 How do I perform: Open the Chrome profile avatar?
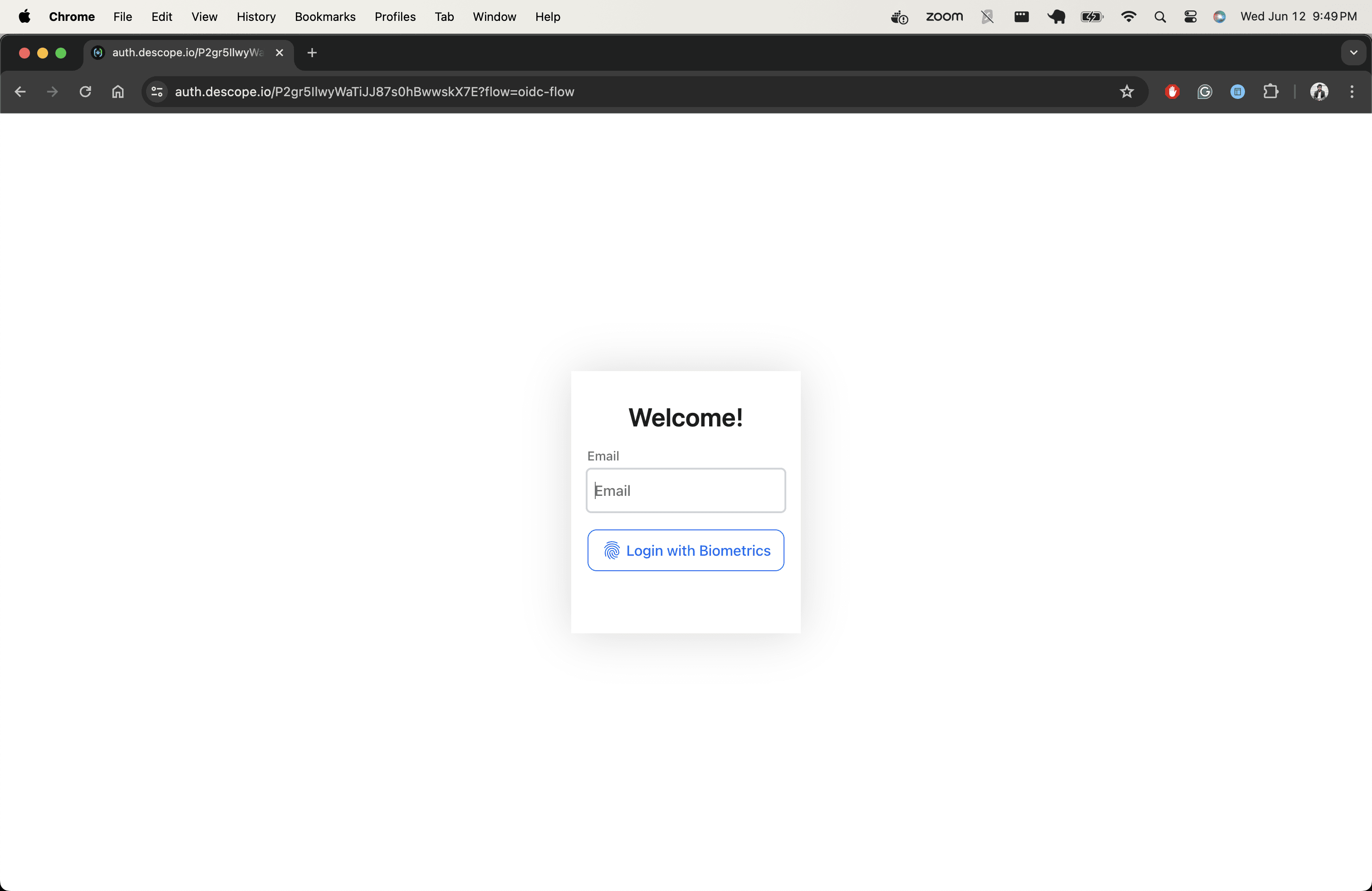tap(1319, 92)
